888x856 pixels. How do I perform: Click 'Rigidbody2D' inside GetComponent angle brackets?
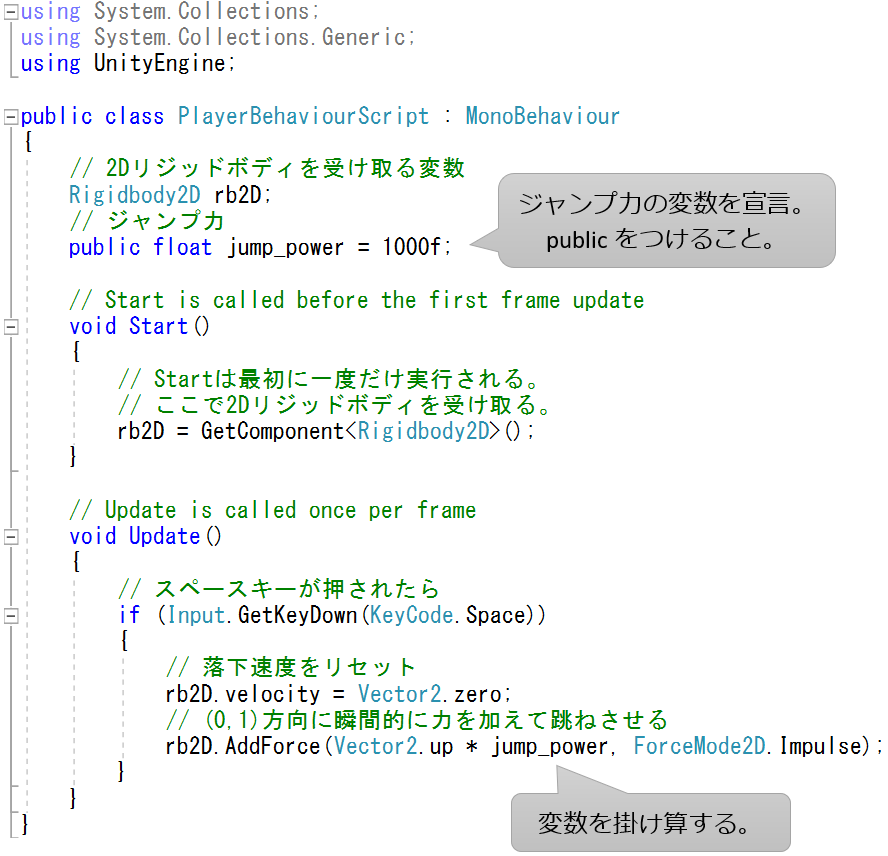(423, 432)
